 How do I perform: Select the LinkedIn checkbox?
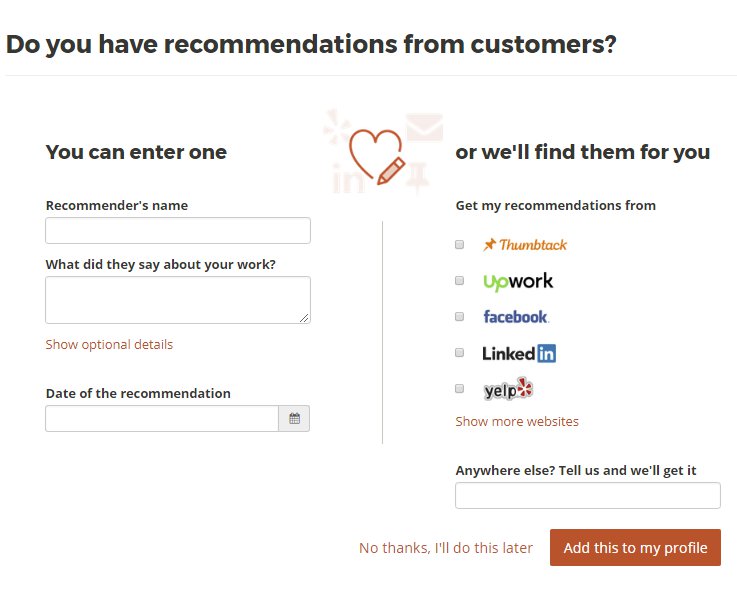460,353
